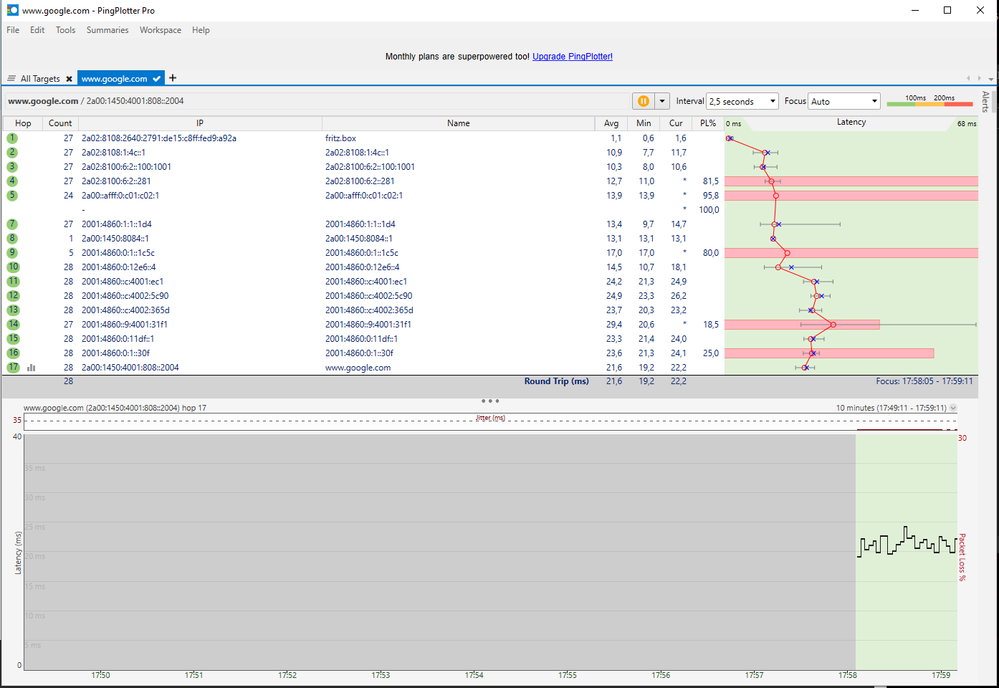999x688 pixels.
Task: Open the Summaries menu
Action: (x=107, y=30)
